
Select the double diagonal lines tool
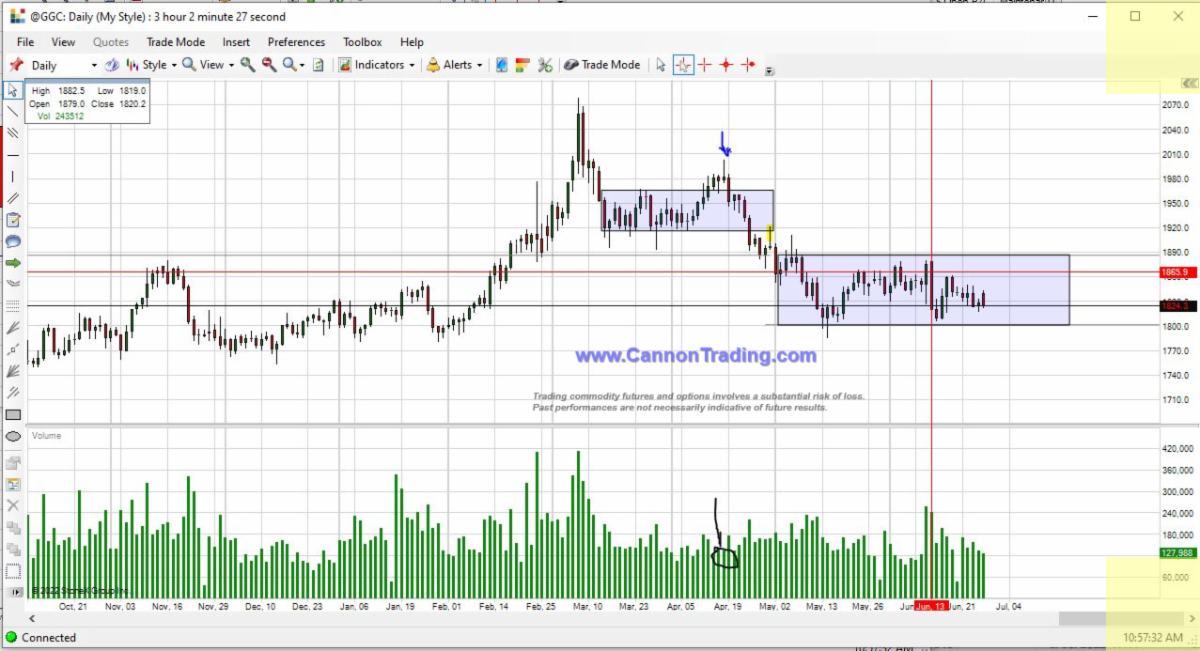click(x=13, y=198)
